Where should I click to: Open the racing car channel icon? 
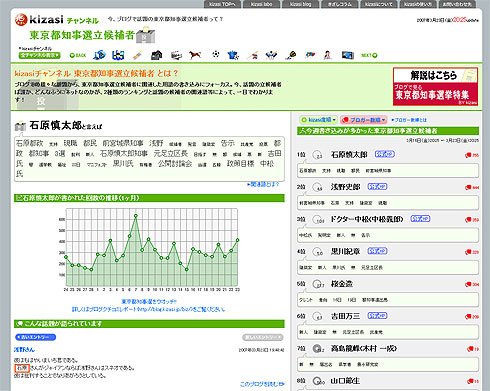[x=310, y=55]
